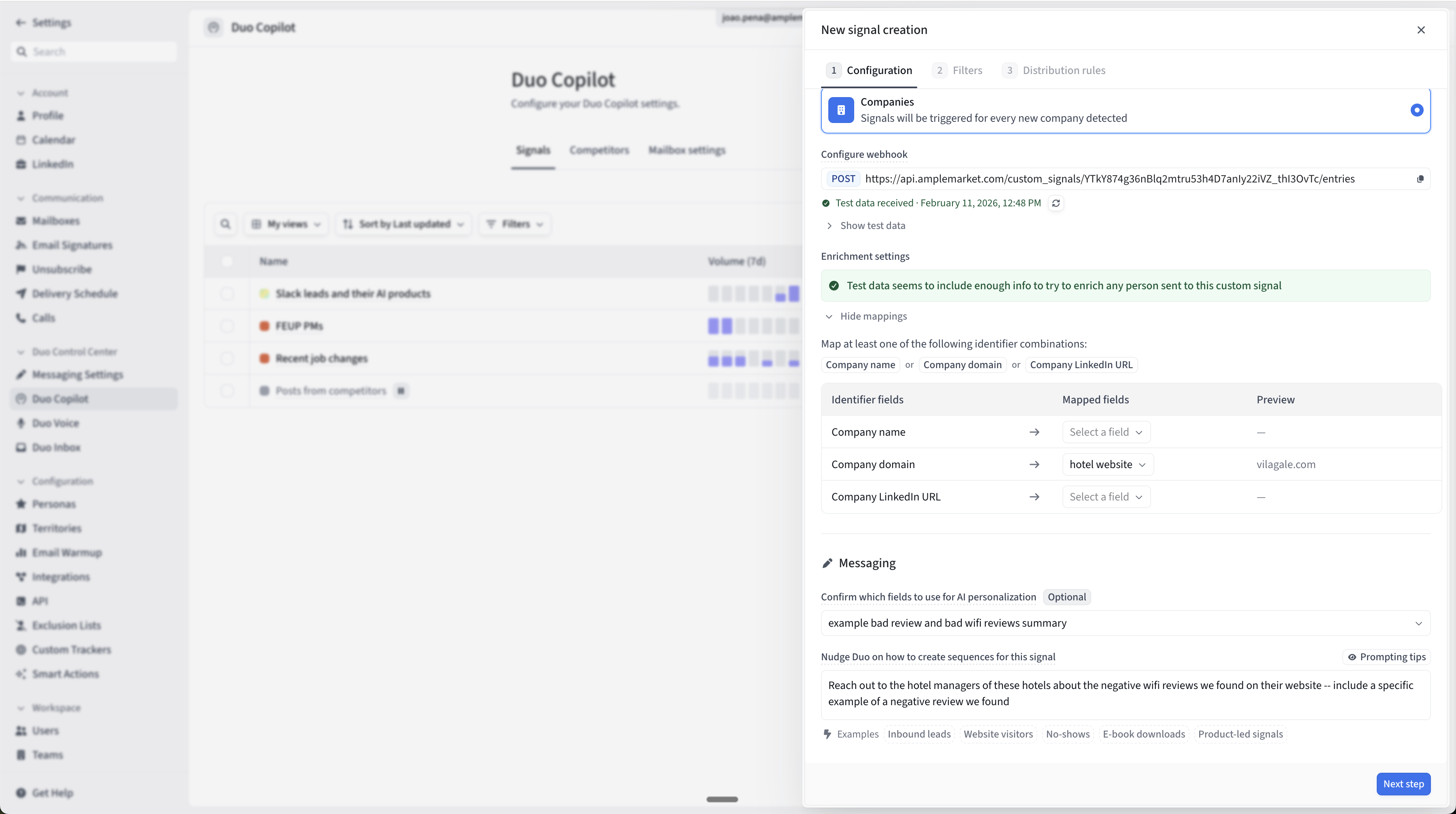Open Company LinkedIn URL field dropdown
The width and height of the screenshot is (1456, 814).
coord(1106,496)
